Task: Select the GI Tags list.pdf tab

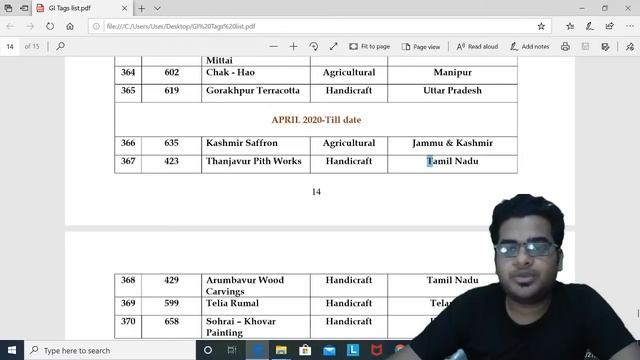Action: (x=82, y=8)
